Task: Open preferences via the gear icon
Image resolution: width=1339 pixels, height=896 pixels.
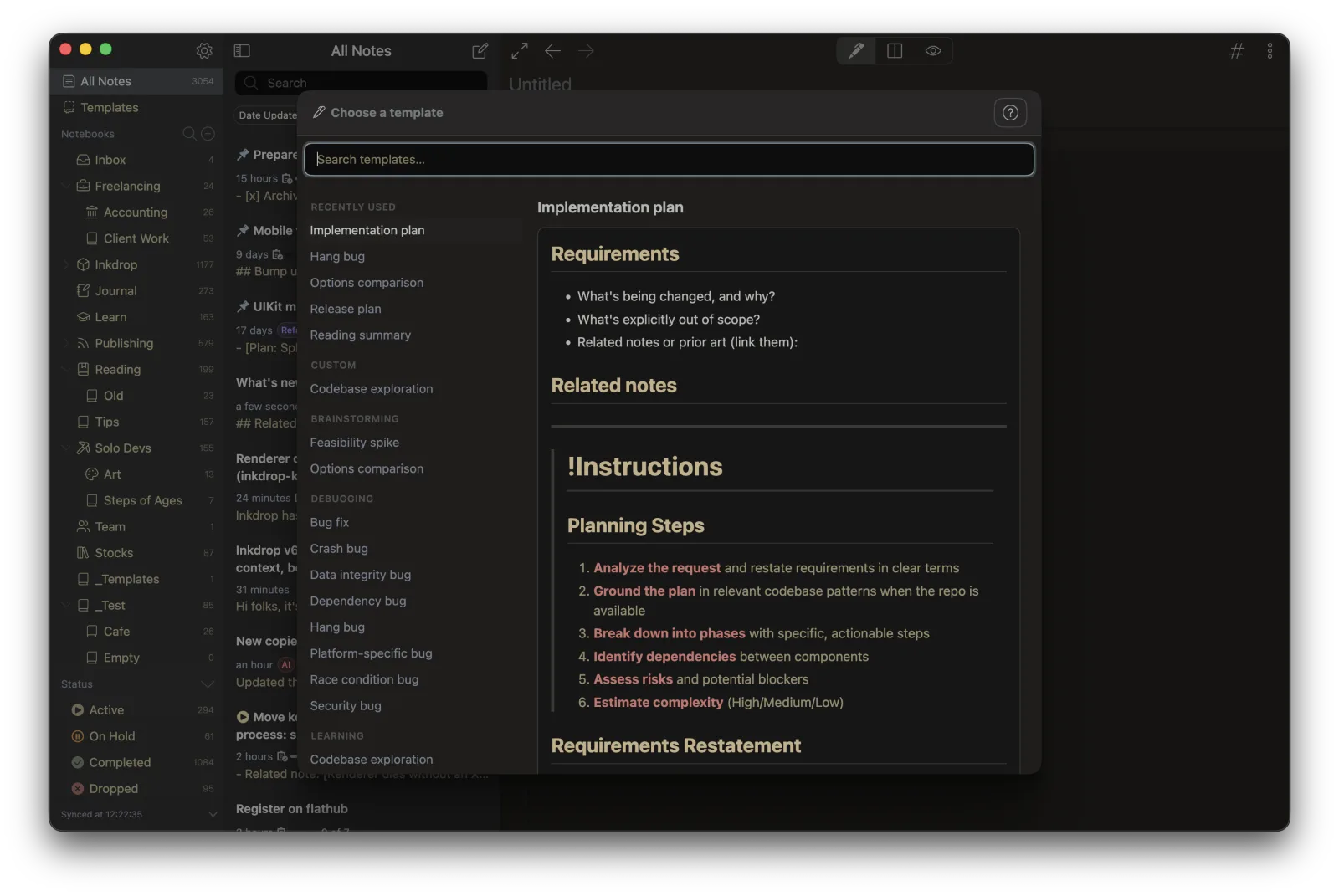Action: (204, 51)
